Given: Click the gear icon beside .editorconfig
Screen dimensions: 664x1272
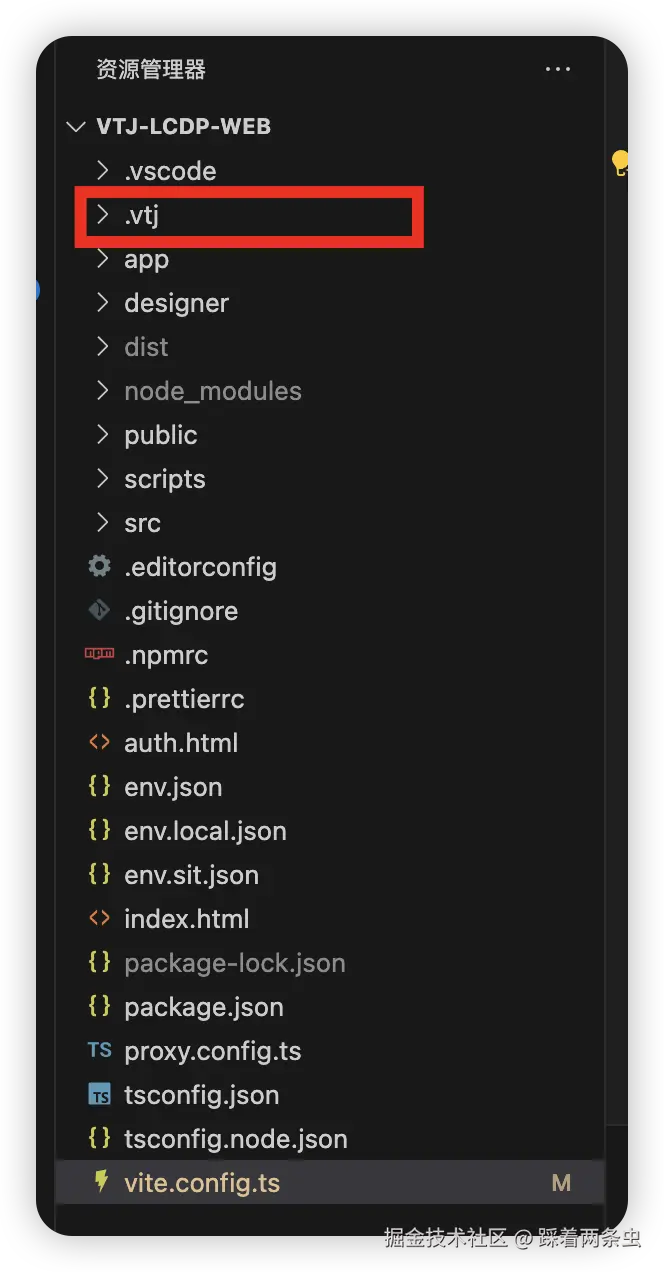Looking at the screenshot, I should pos(99,567).
